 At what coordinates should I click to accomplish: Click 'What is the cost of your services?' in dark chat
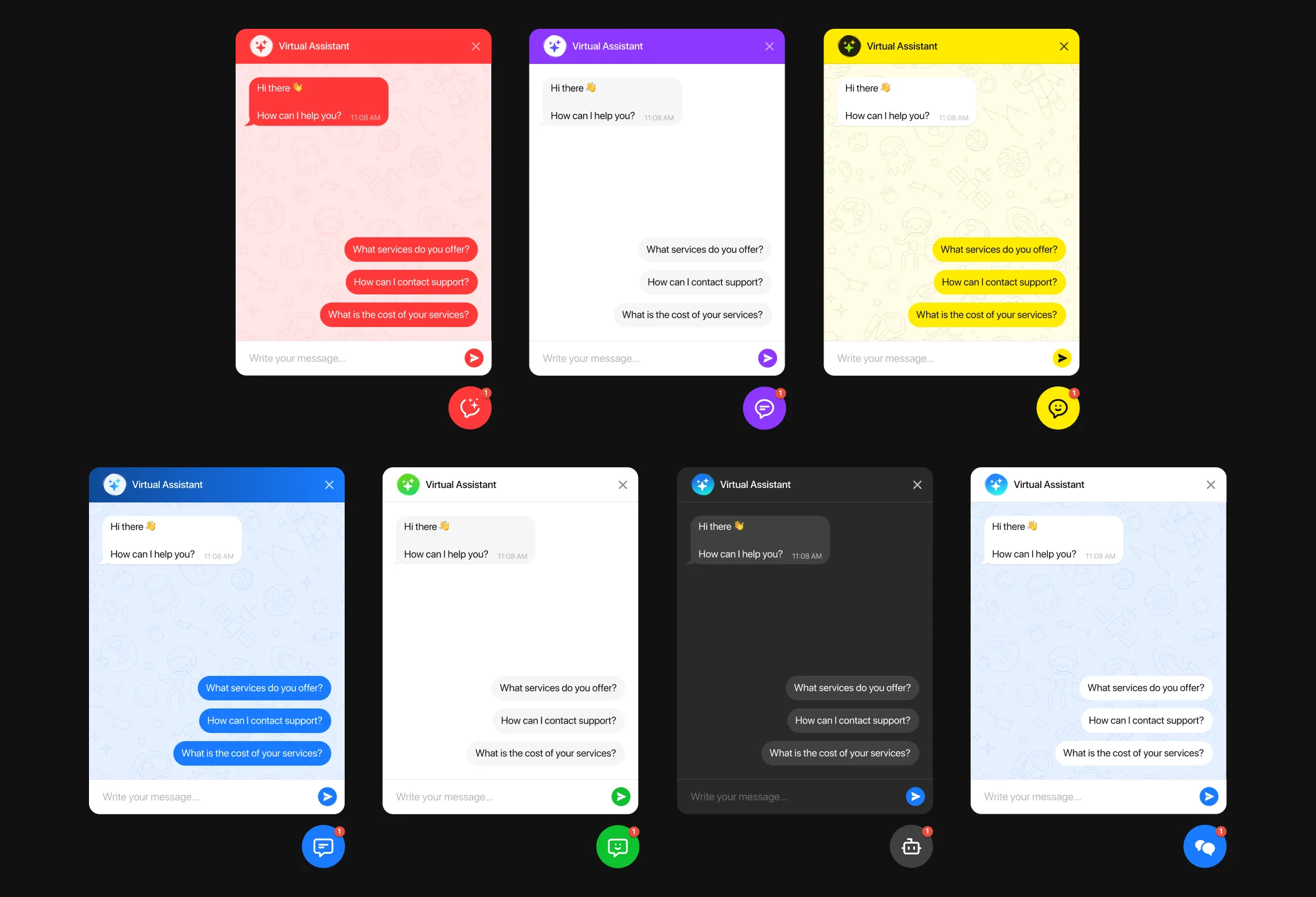[x=839, y=753]
